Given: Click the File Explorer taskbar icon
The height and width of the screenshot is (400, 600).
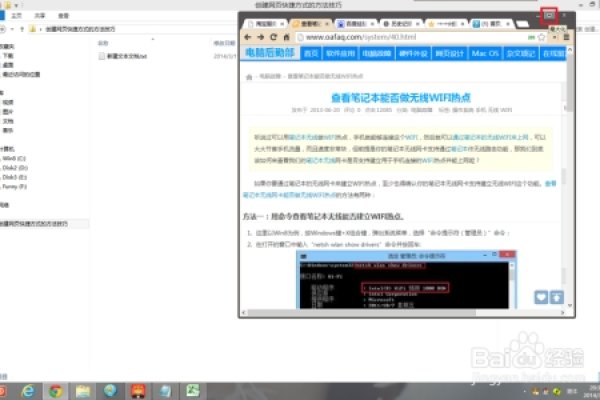Looking at the screenshot, I should [x=83, y=391].
